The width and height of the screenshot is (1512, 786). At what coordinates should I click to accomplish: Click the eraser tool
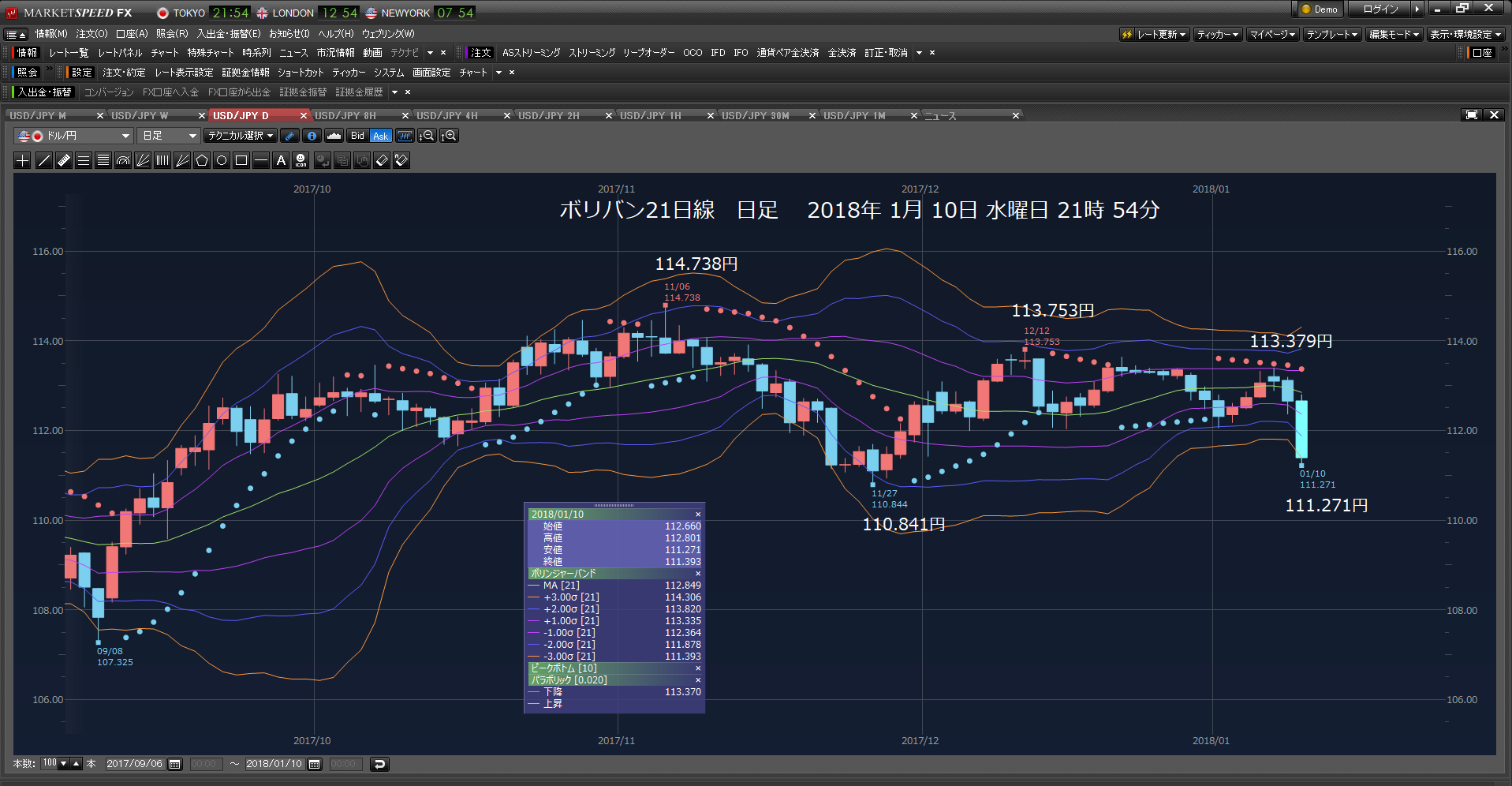(382, 160)
